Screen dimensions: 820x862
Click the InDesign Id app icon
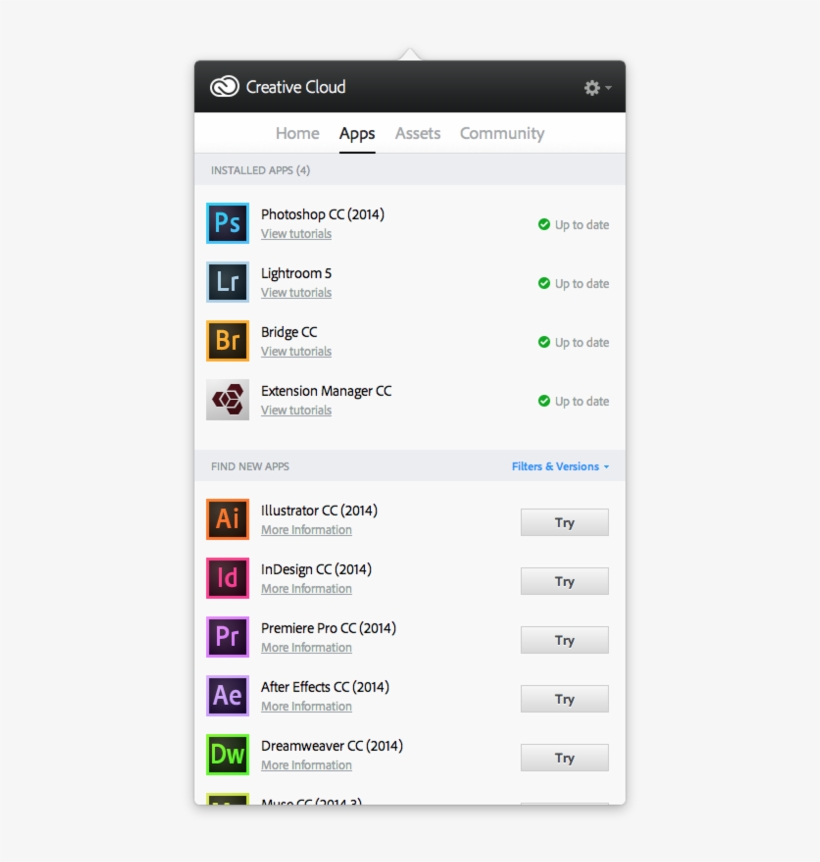tap(228, 578)
